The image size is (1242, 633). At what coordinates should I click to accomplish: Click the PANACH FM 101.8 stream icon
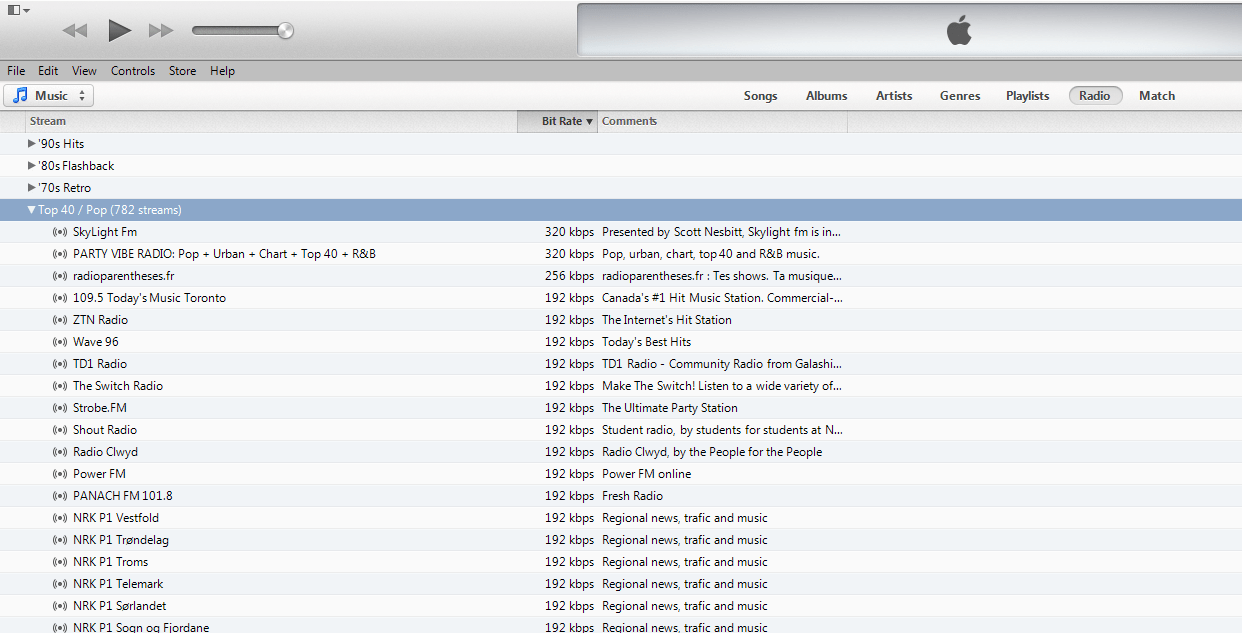60,496
